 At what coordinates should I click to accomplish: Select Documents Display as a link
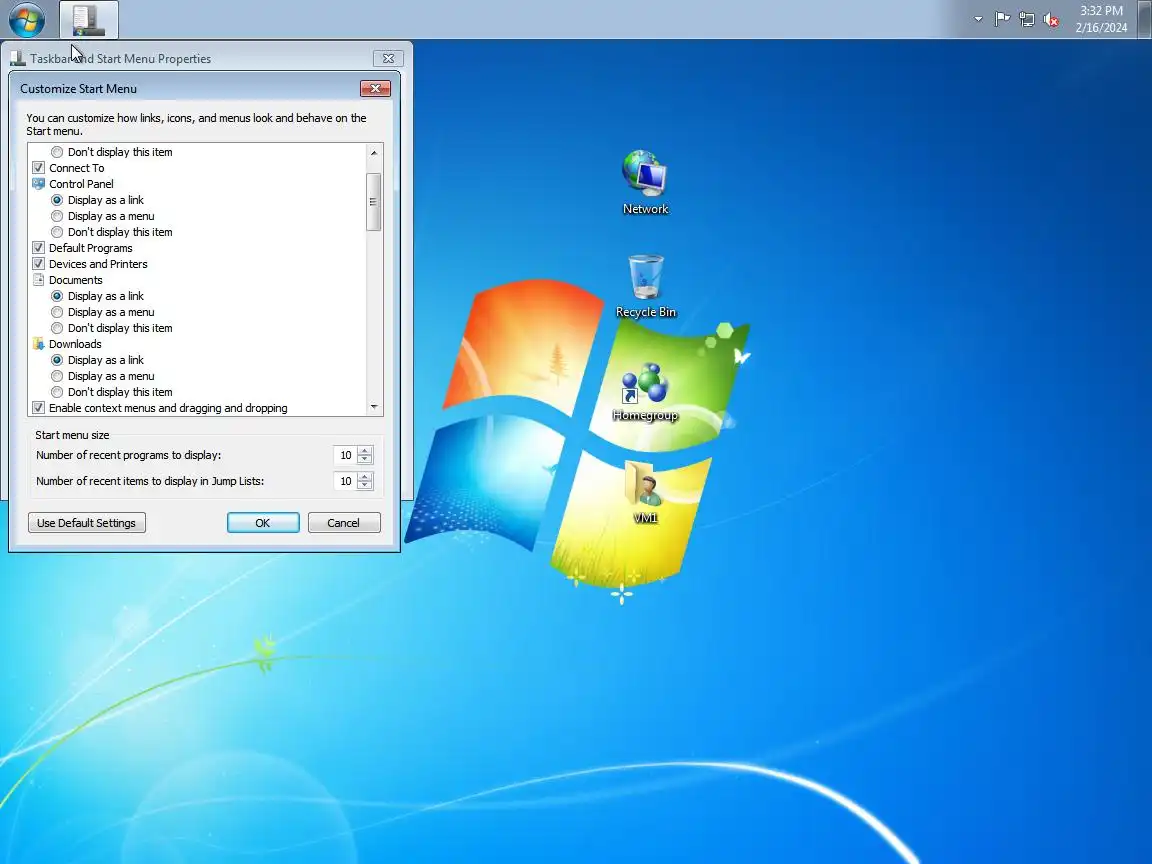57,296
